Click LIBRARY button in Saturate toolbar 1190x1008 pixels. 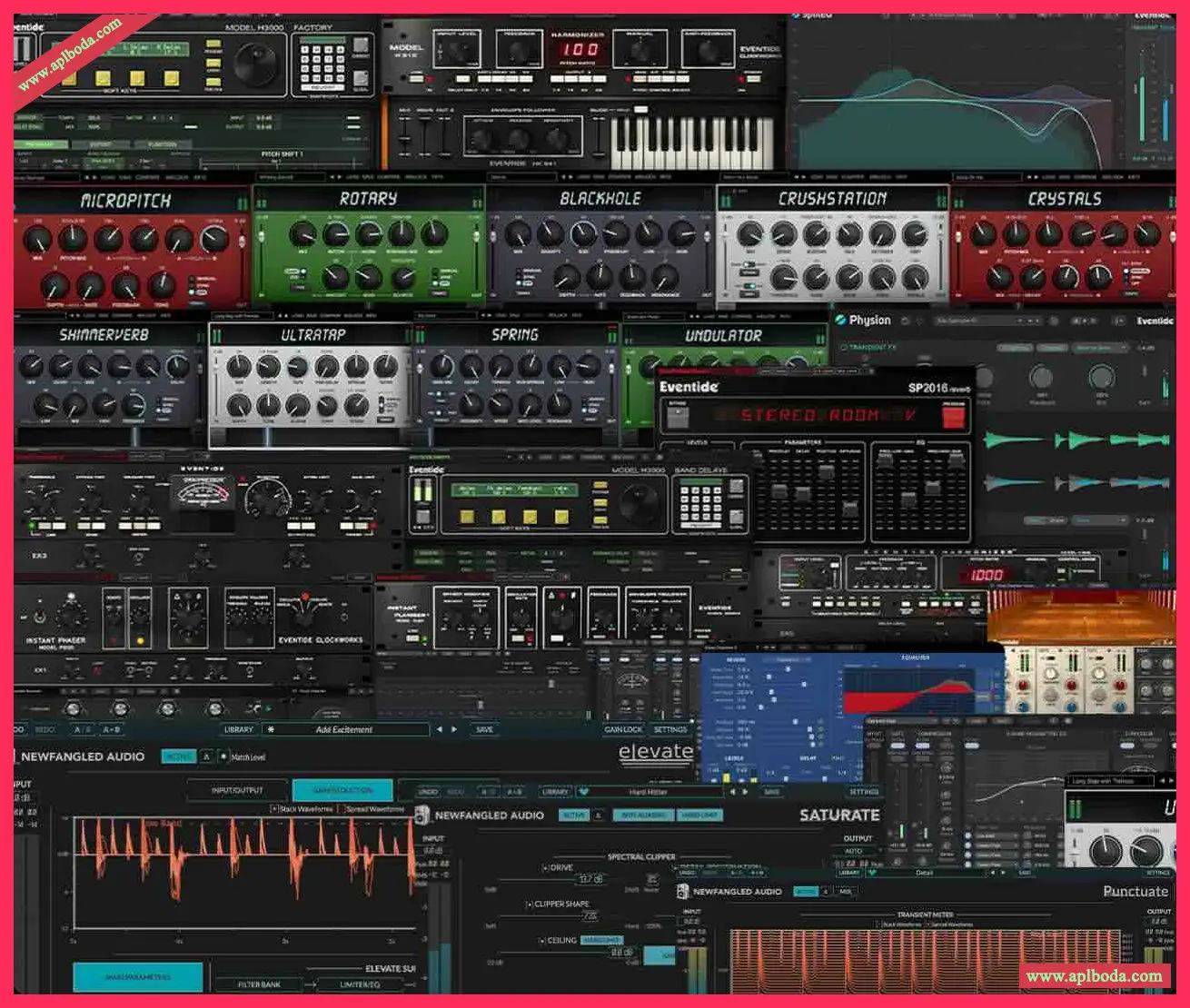(555, 792)
